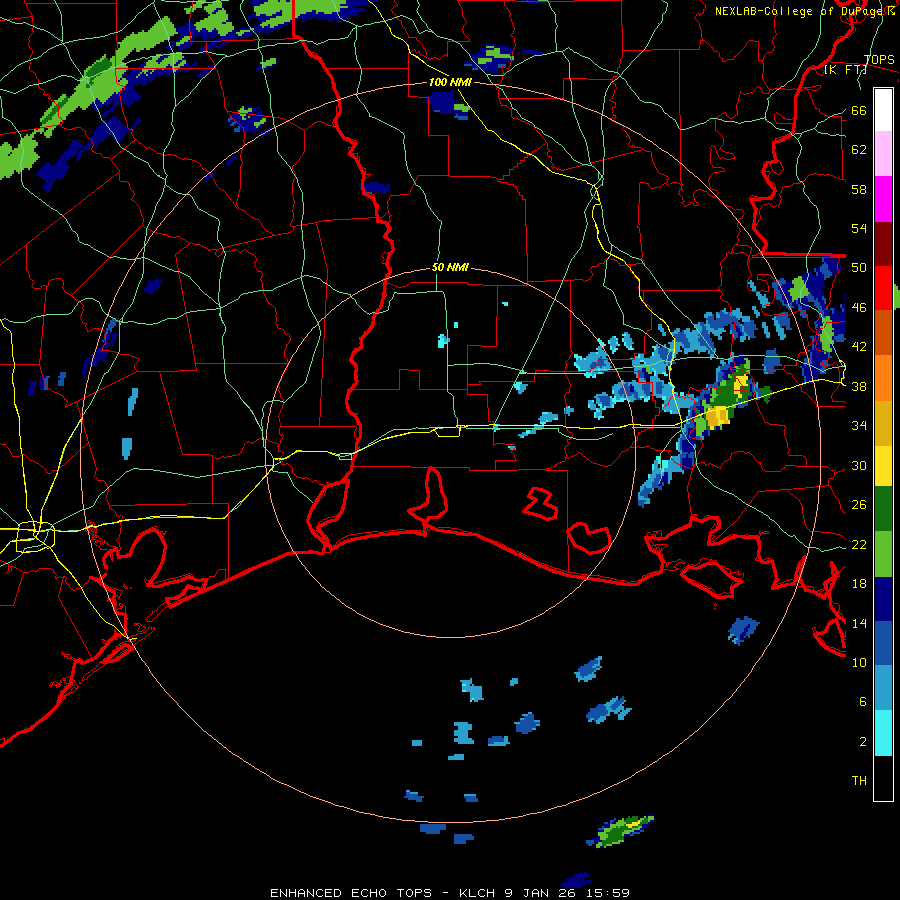Screen dimensions: 900x900
Task: Click the "58" legend value
Action: click(859, 189)
